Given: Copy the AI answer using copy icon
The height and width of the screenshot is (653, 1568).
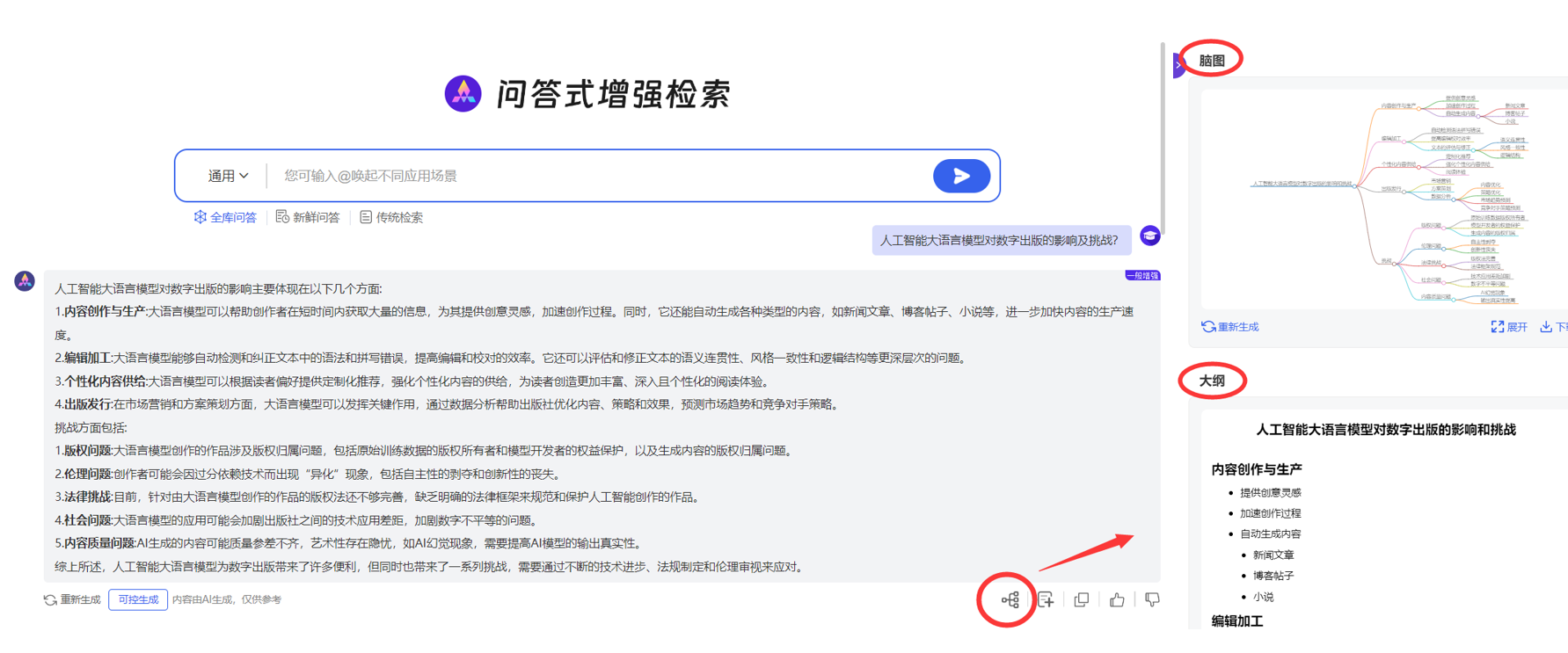Looking at the screenshot, I should [1082, 600].
